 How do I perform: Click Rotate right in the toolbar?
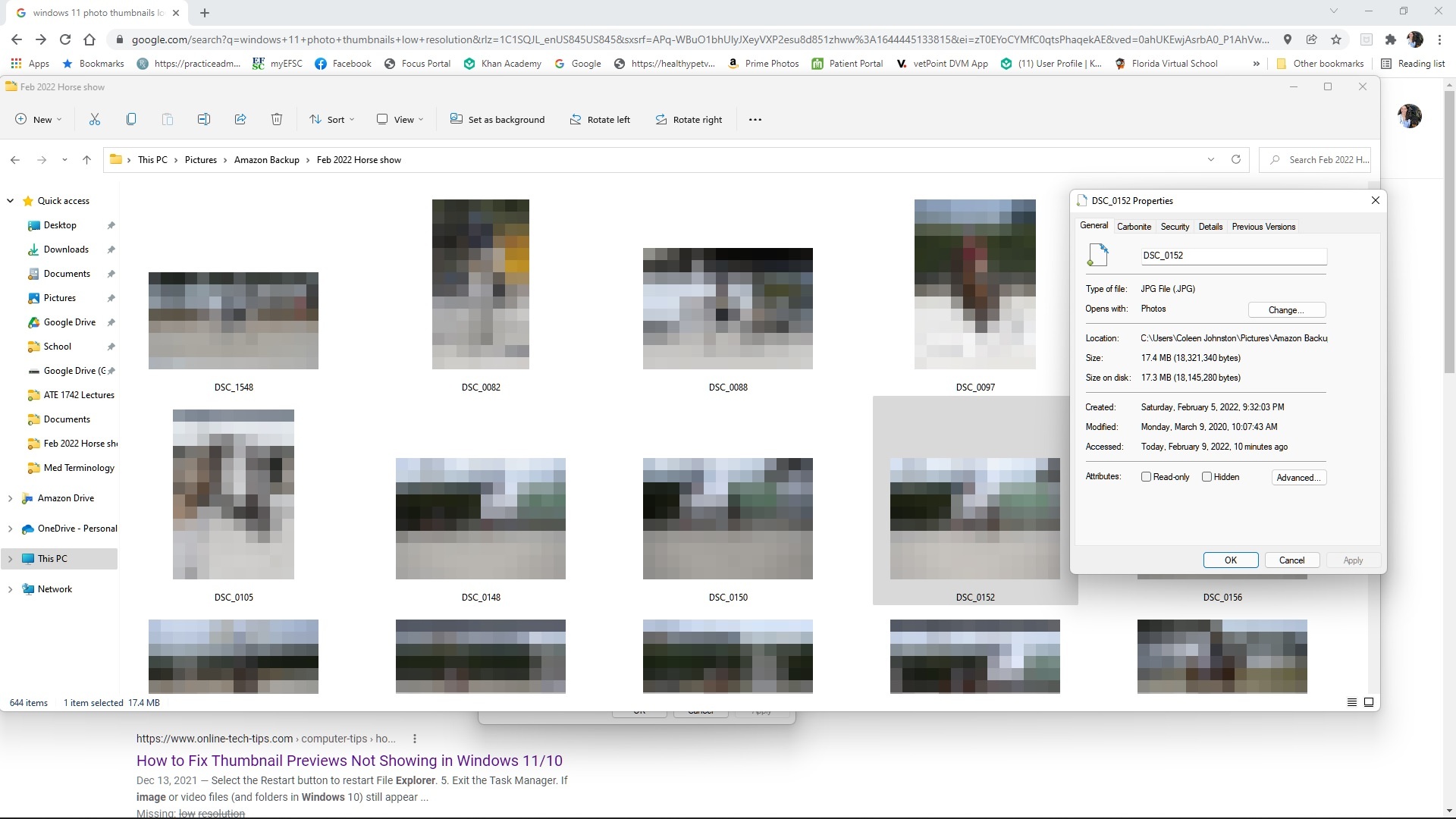[x=689, y=119]
